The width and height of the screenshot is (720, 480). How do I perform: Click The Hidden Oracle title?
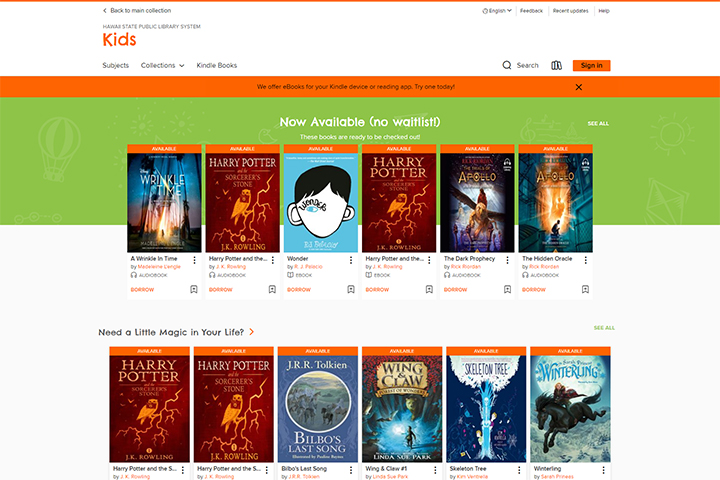[547, 259]
